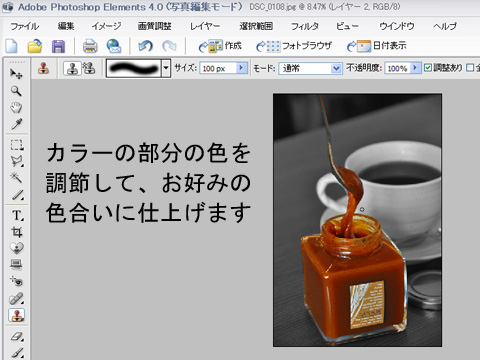Select the Rectangular Marquee tool
480x360 pixels.
(x=17, y=145)
